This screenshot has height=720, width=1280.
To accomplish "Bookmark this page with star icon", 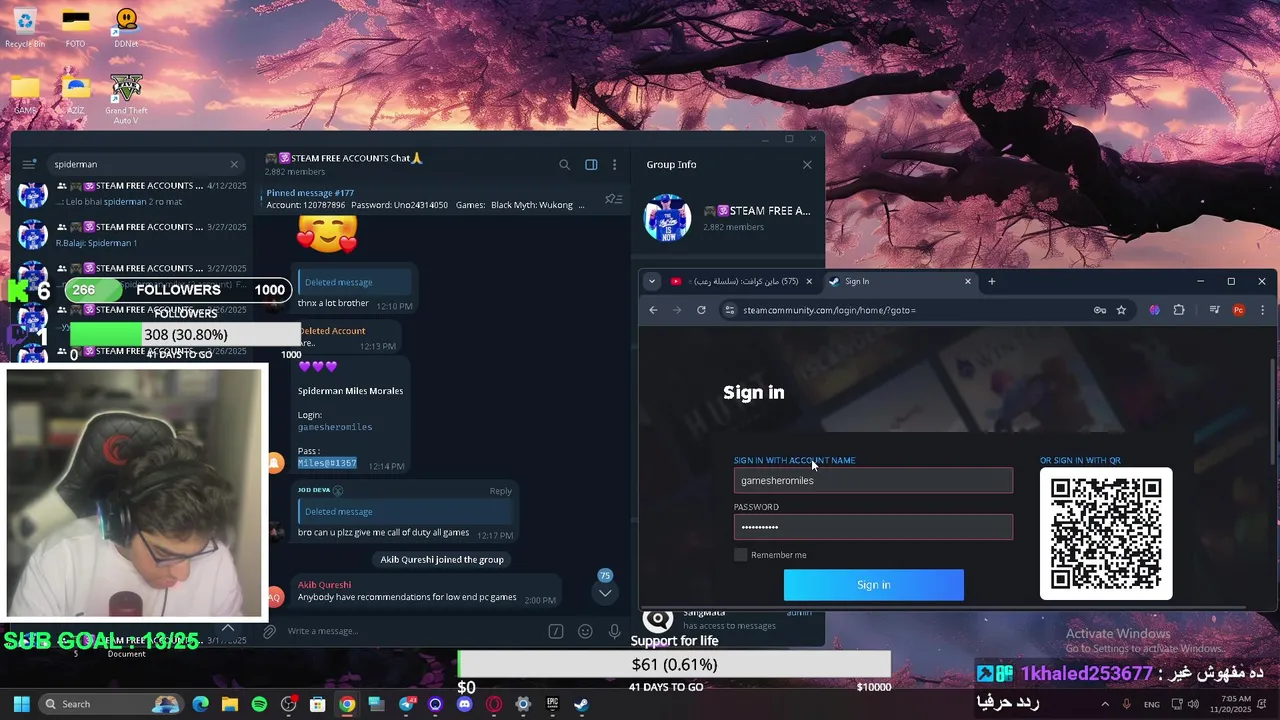I will click(1121, 310).
